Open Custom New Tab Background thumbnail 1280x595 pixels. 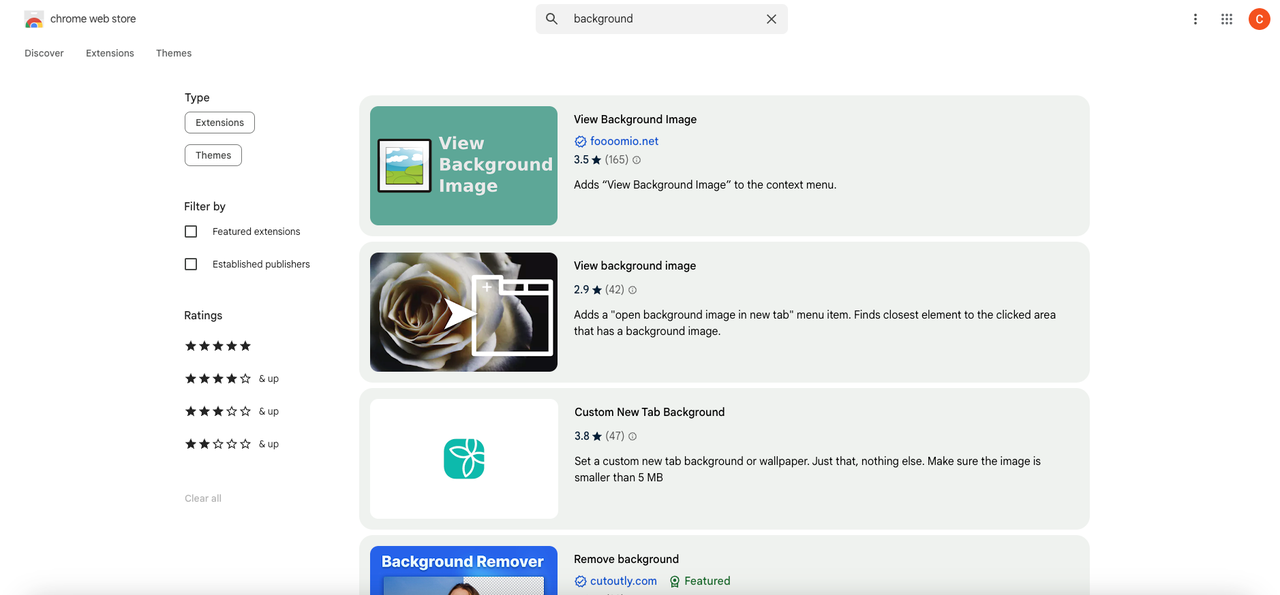tap(464, 459)
